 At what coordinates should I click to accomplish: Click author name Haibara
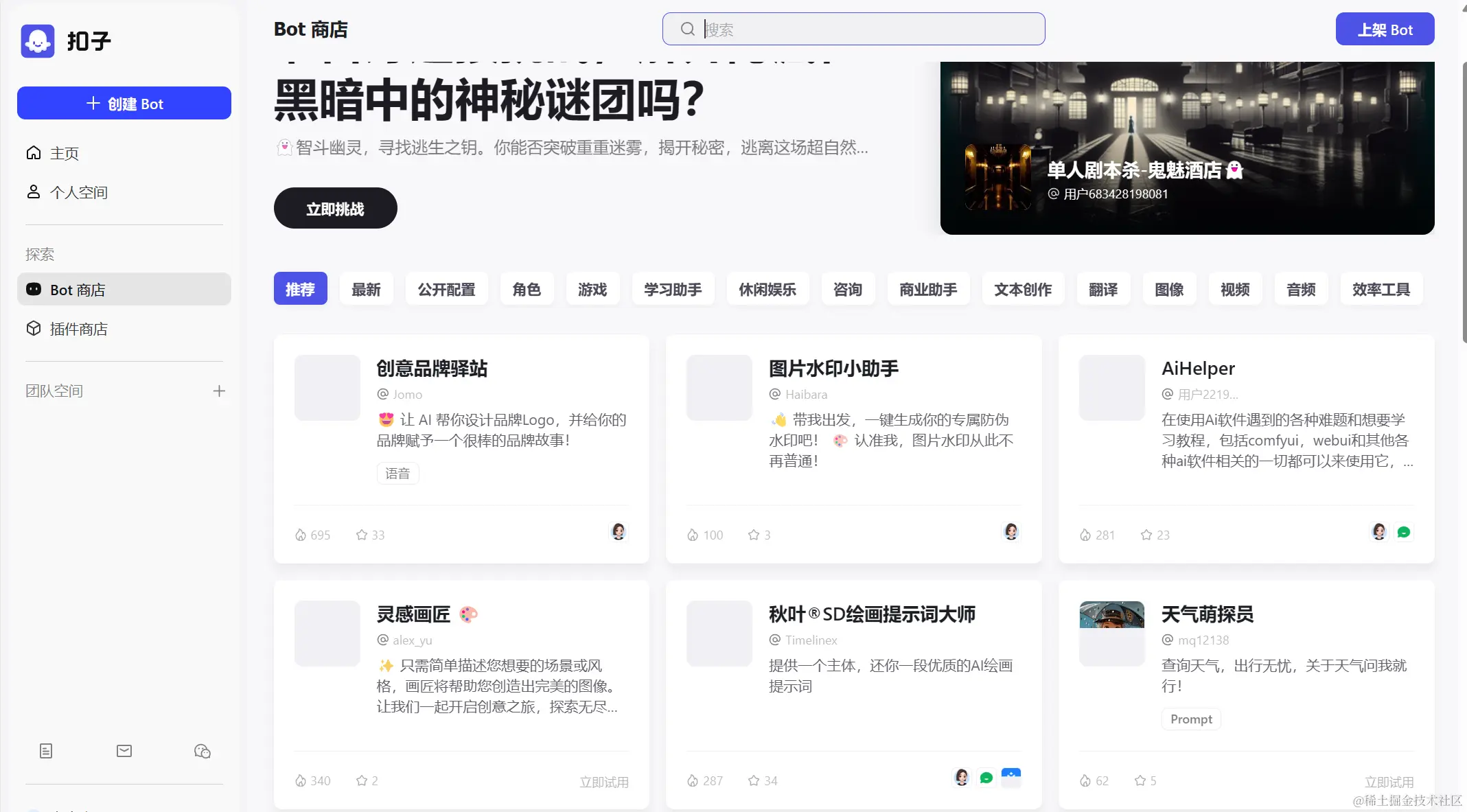[806, 395]
